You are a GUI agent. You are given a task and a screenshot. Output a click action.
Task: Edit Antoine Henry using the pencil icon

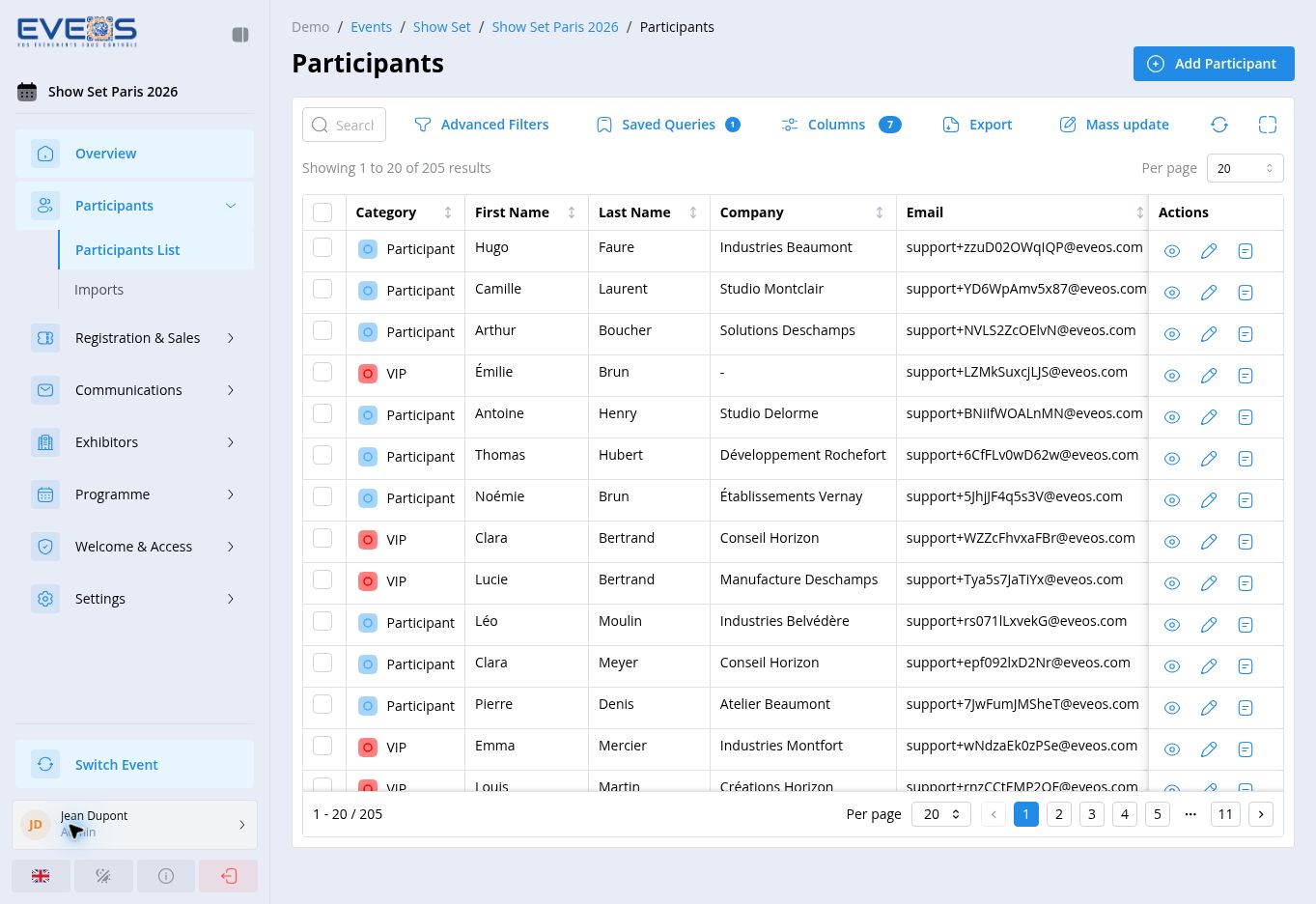point(1209,417)
